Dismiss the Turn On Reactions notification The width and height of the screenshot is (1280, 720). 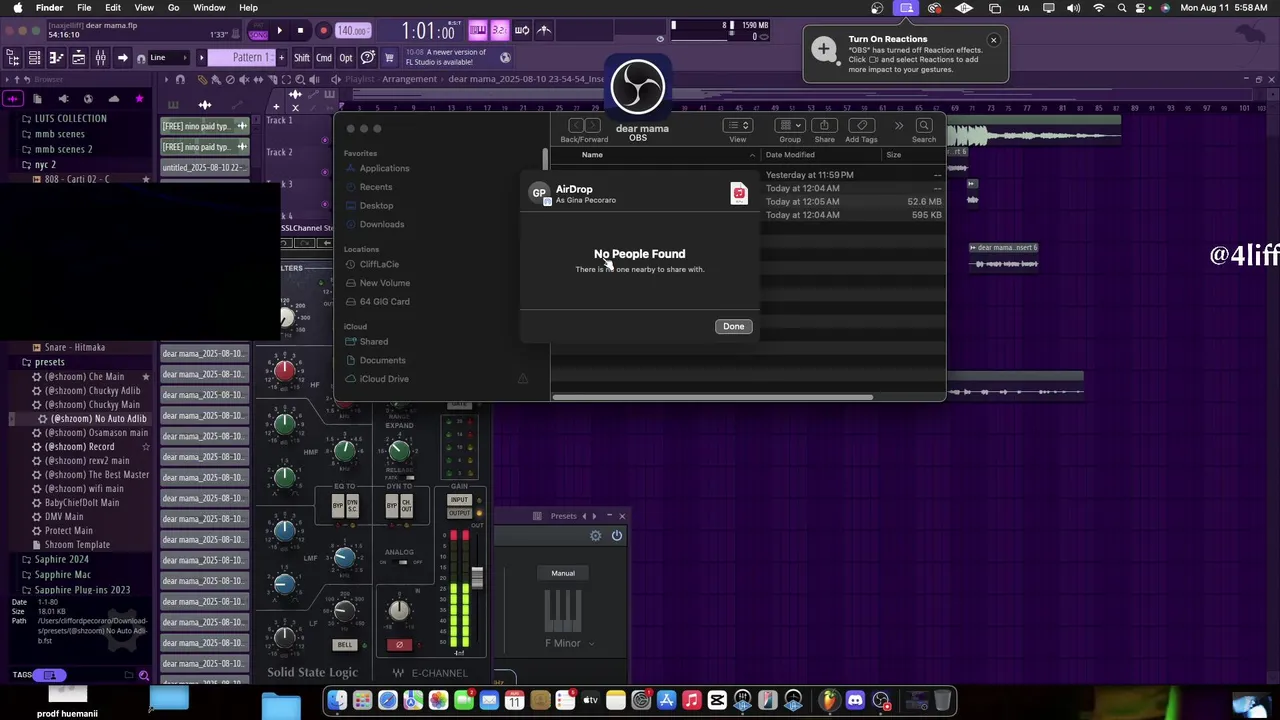[993, 40]
